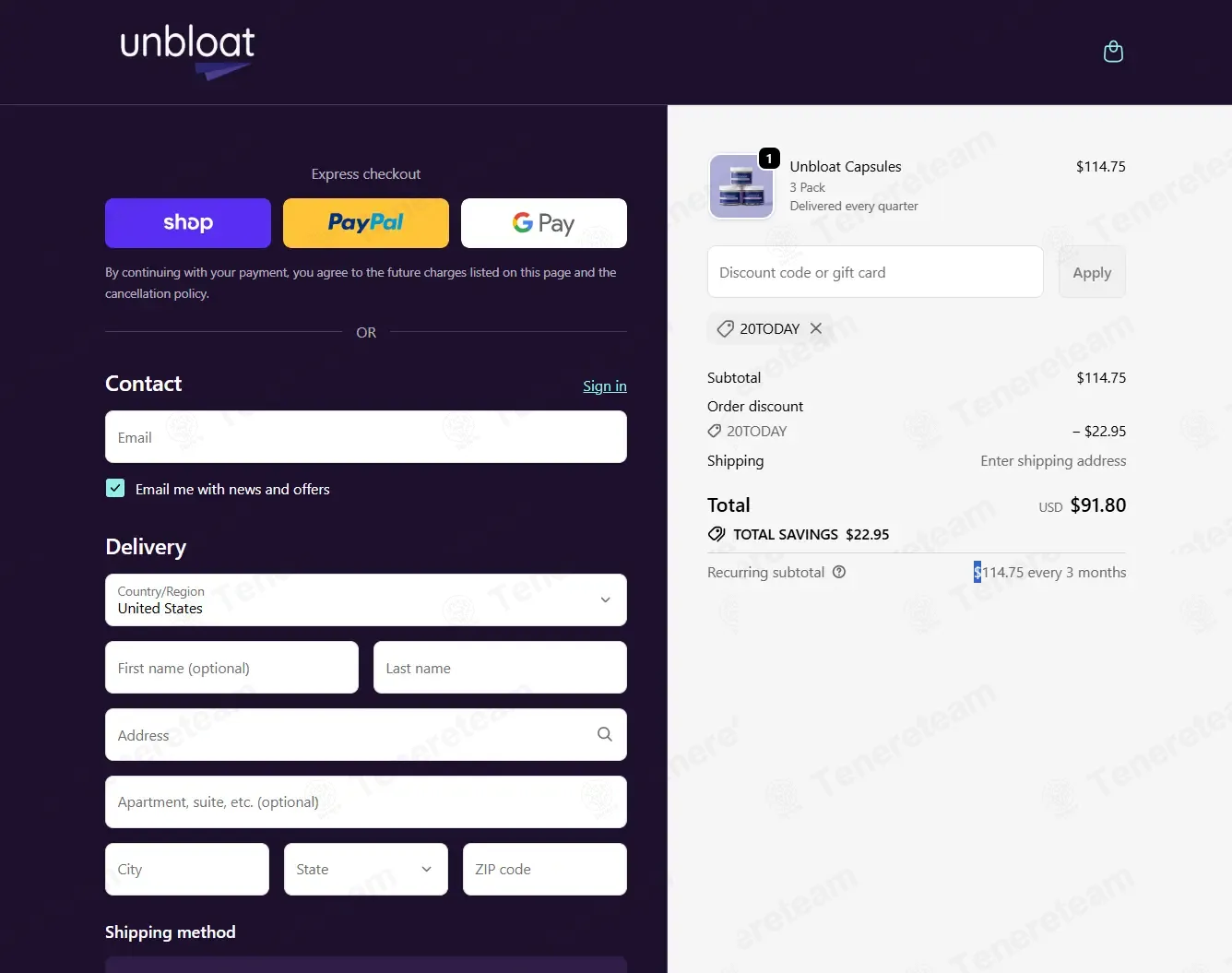The height and width of the screenshot is (973, 1232).
Task: Focus the Apartment, suite, etc. field
Action: (366, 802)
